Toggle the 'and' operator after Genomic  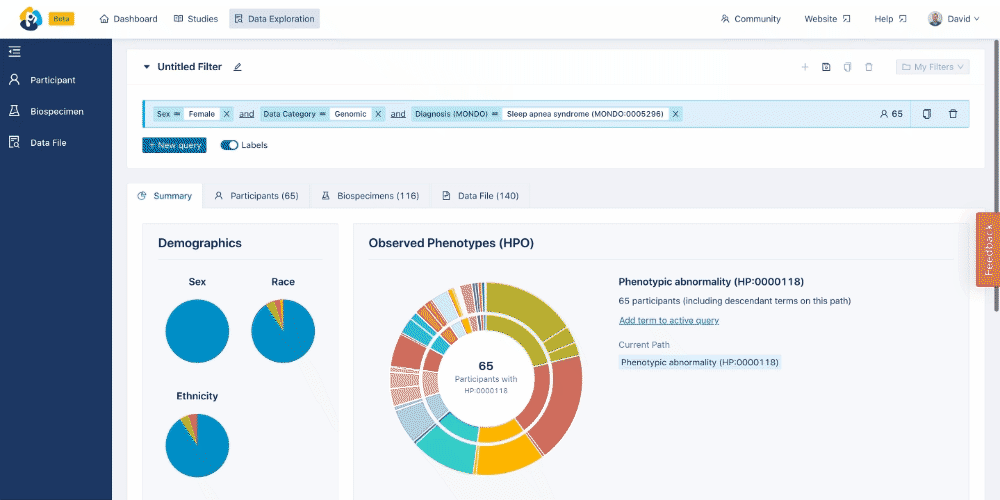pyautogui.click(x=398, y=114)
